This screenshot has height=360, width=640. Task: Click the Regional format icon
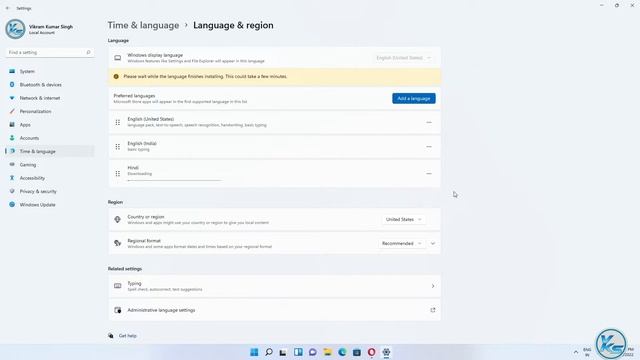coord(118,243)
